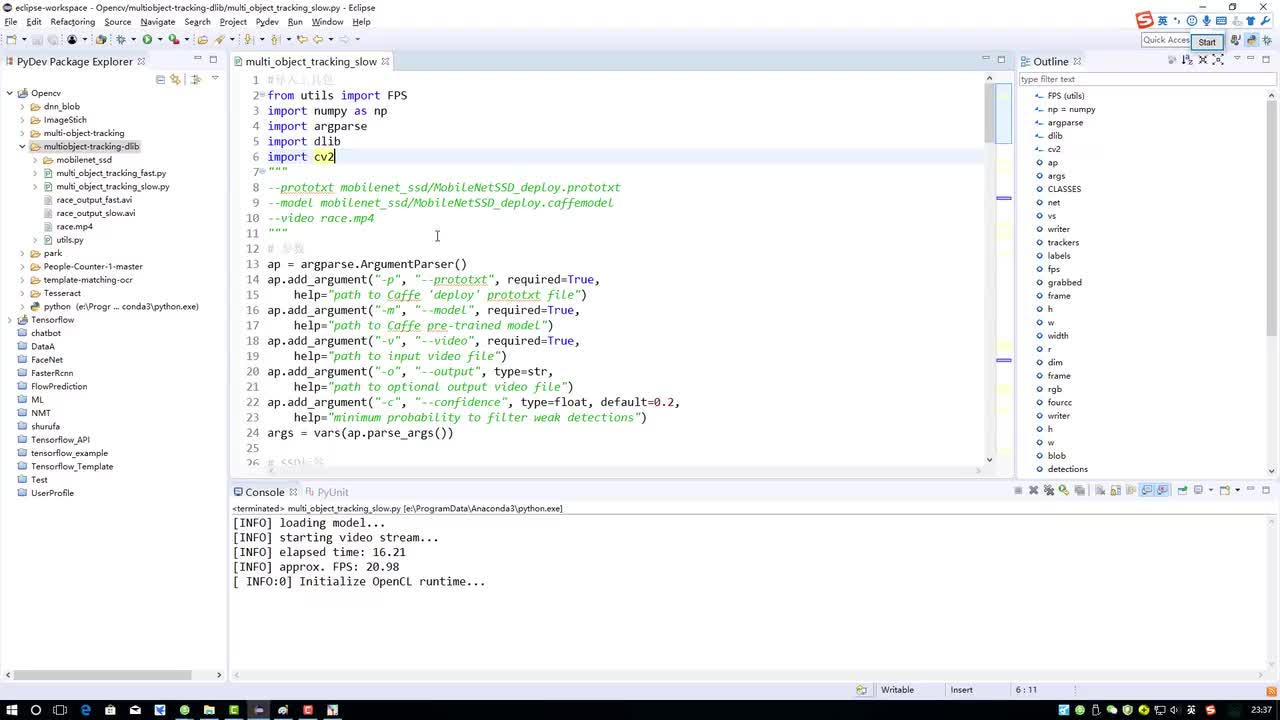Click the taskbar clock showing 23:37
The image size is (1280, 720).
point(1262,710)
